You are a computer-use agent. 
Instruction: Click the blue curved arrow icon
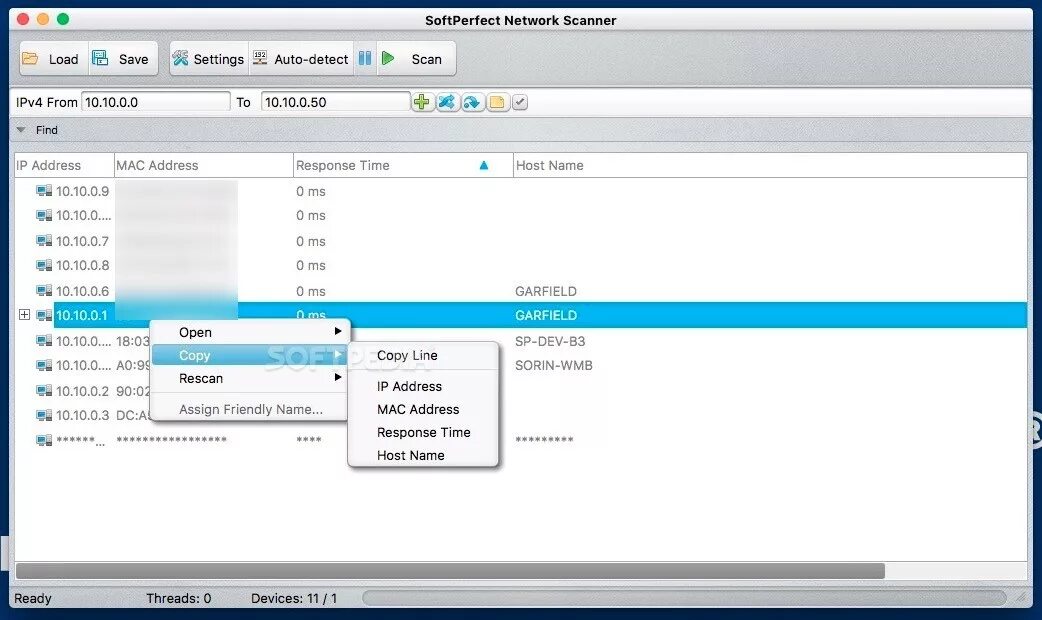472,102
